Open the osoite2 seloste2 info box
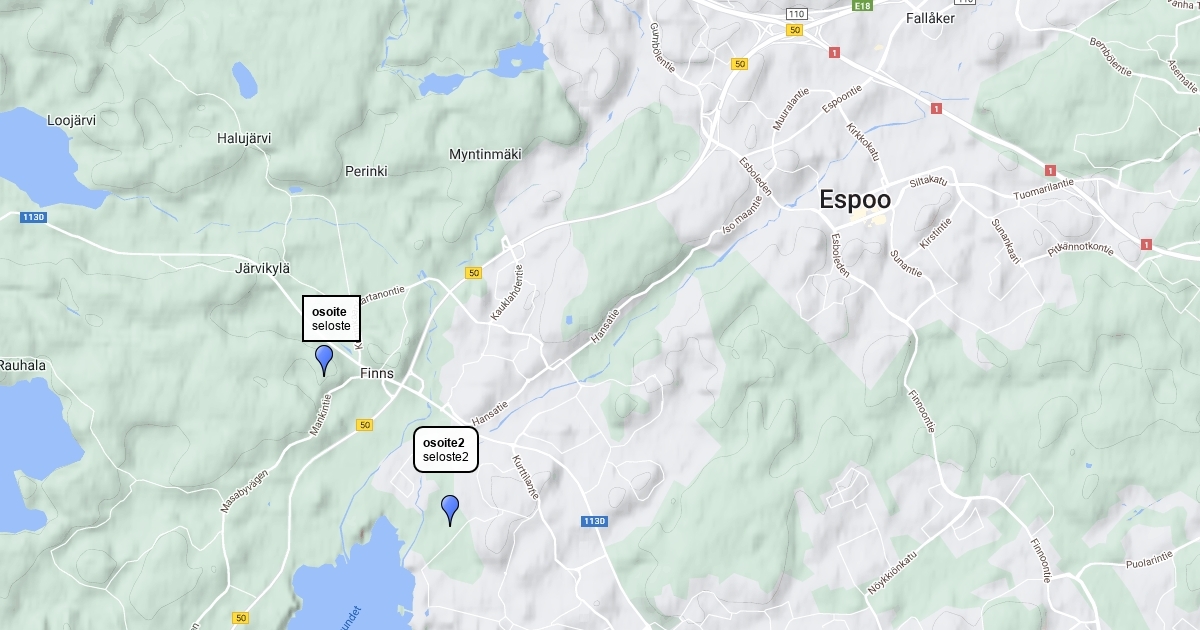The image size is (1200, 630). pyautogui.click(x=446, y=449)
